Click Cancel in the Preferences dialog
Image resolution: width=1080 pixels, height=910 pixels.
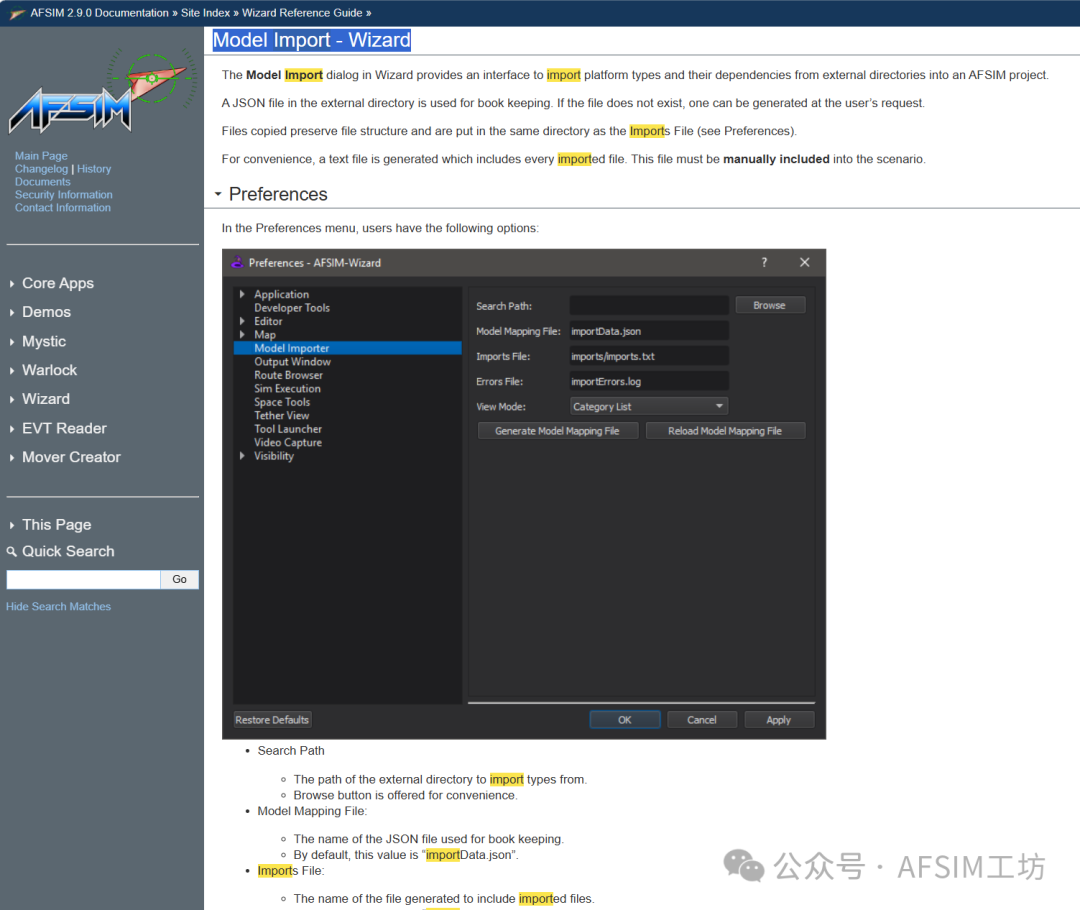tap(702, 720)
